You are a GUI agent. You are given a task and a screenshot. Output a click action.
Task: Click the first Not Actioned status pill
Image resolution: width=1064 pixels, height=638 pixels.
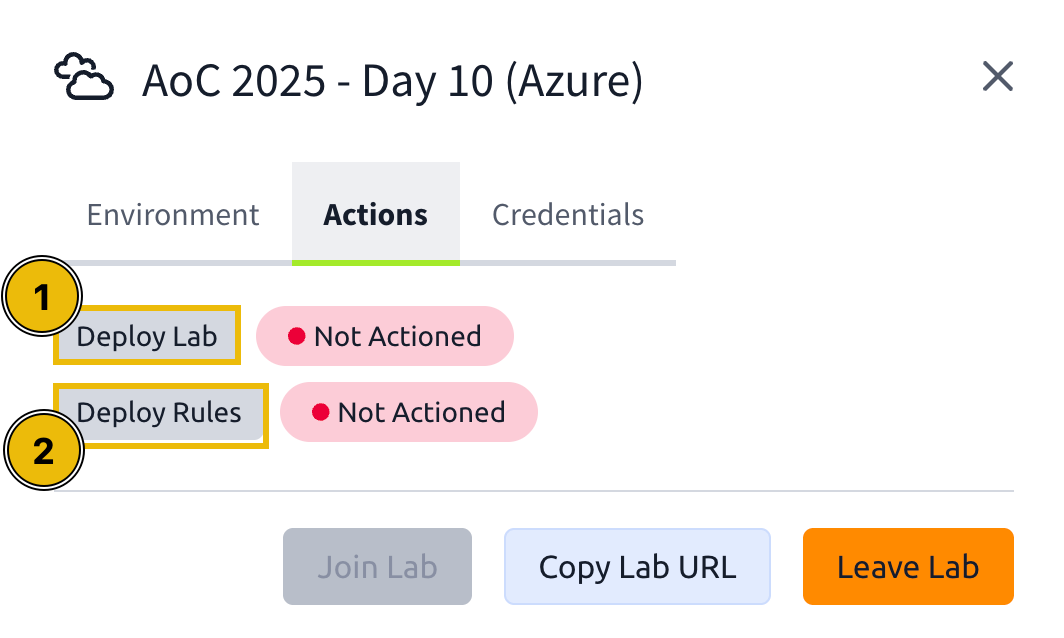[385, 336]
